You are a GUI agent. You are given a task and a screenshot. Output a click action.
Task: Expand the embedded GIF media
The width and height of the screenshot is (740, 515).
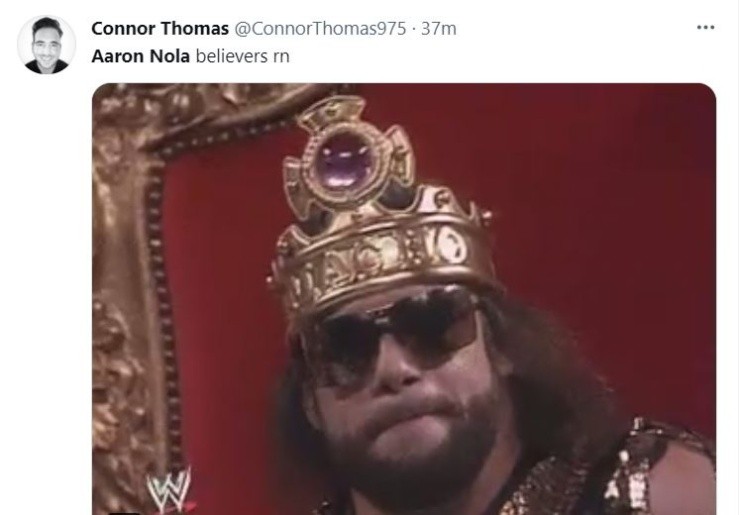(404, 299)
